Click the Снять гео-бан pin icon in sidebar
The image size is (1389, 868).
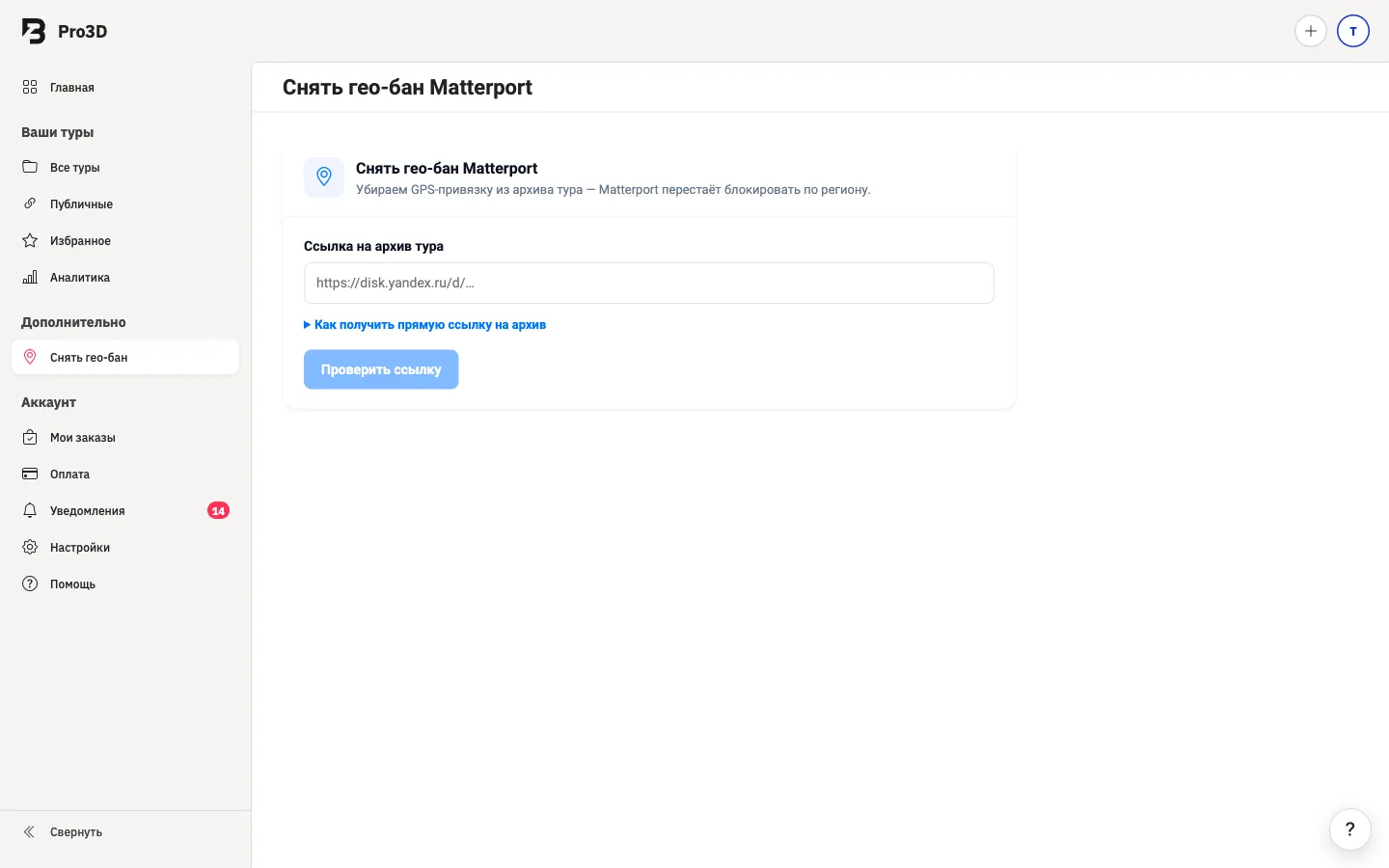pos(30,357)
